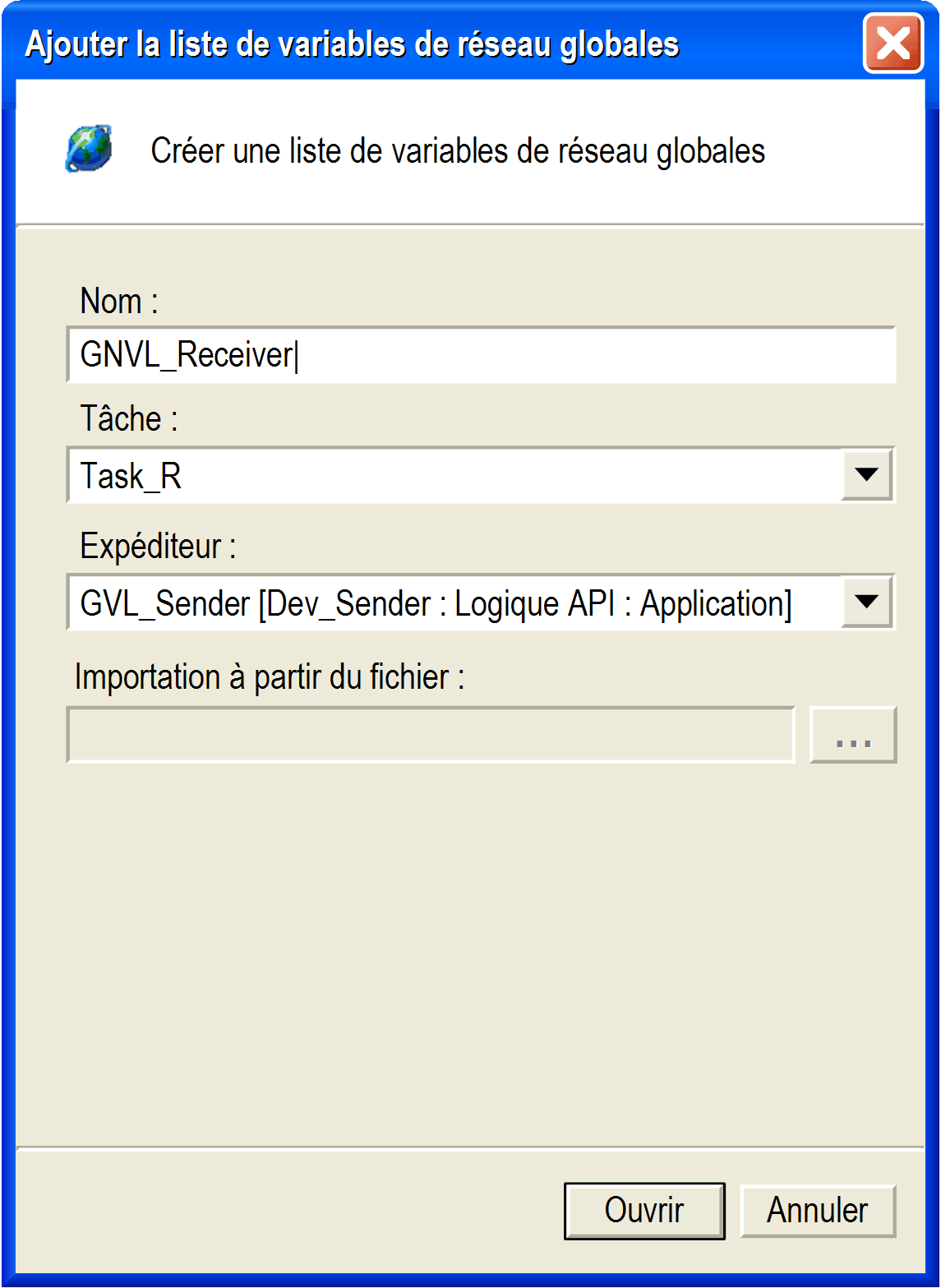
Task: Click the "Nom :" label
Action: point(118,302)
